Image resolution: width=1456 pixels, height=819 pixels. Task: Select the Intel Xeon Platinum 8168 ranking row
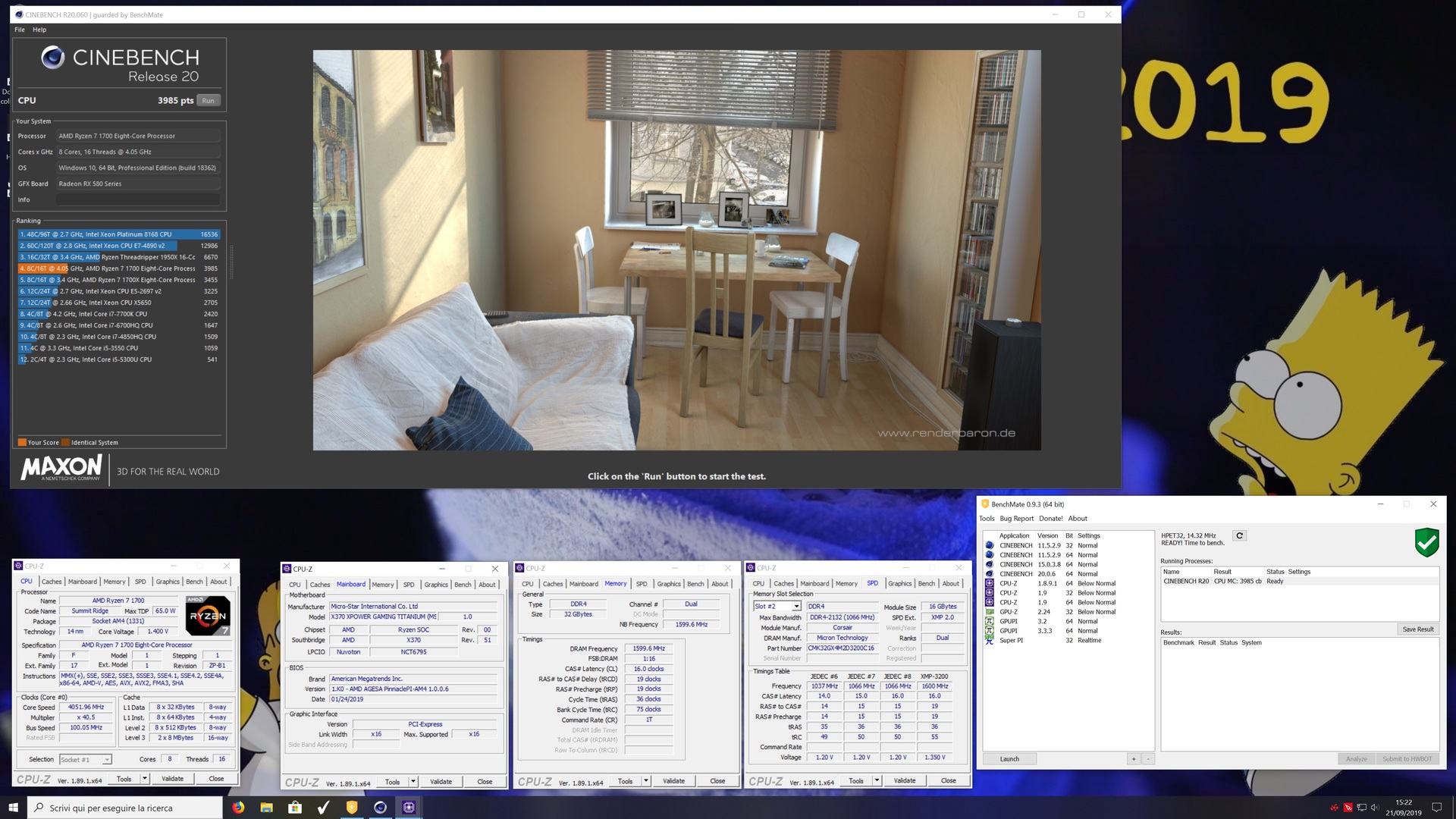(119, 234)
